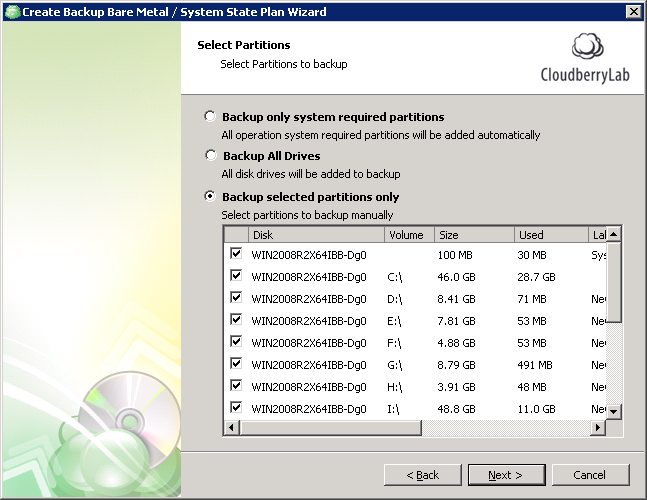Click the Back button
The image size is (647, 500).
coord(423,475)
